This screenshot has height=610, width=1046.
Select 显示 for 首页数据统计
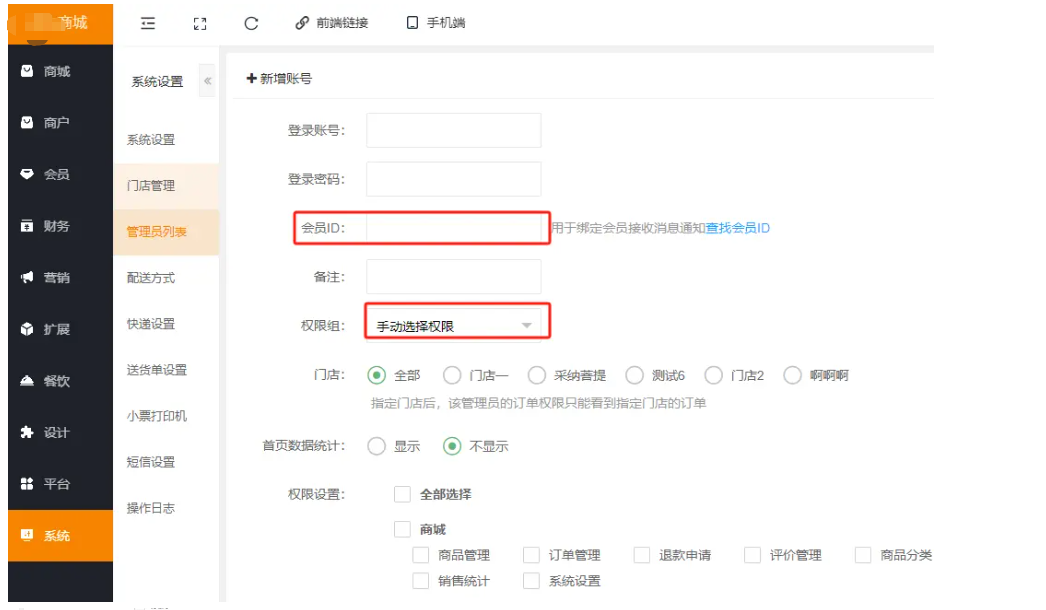pyautogui.click(x=377, y=446)
